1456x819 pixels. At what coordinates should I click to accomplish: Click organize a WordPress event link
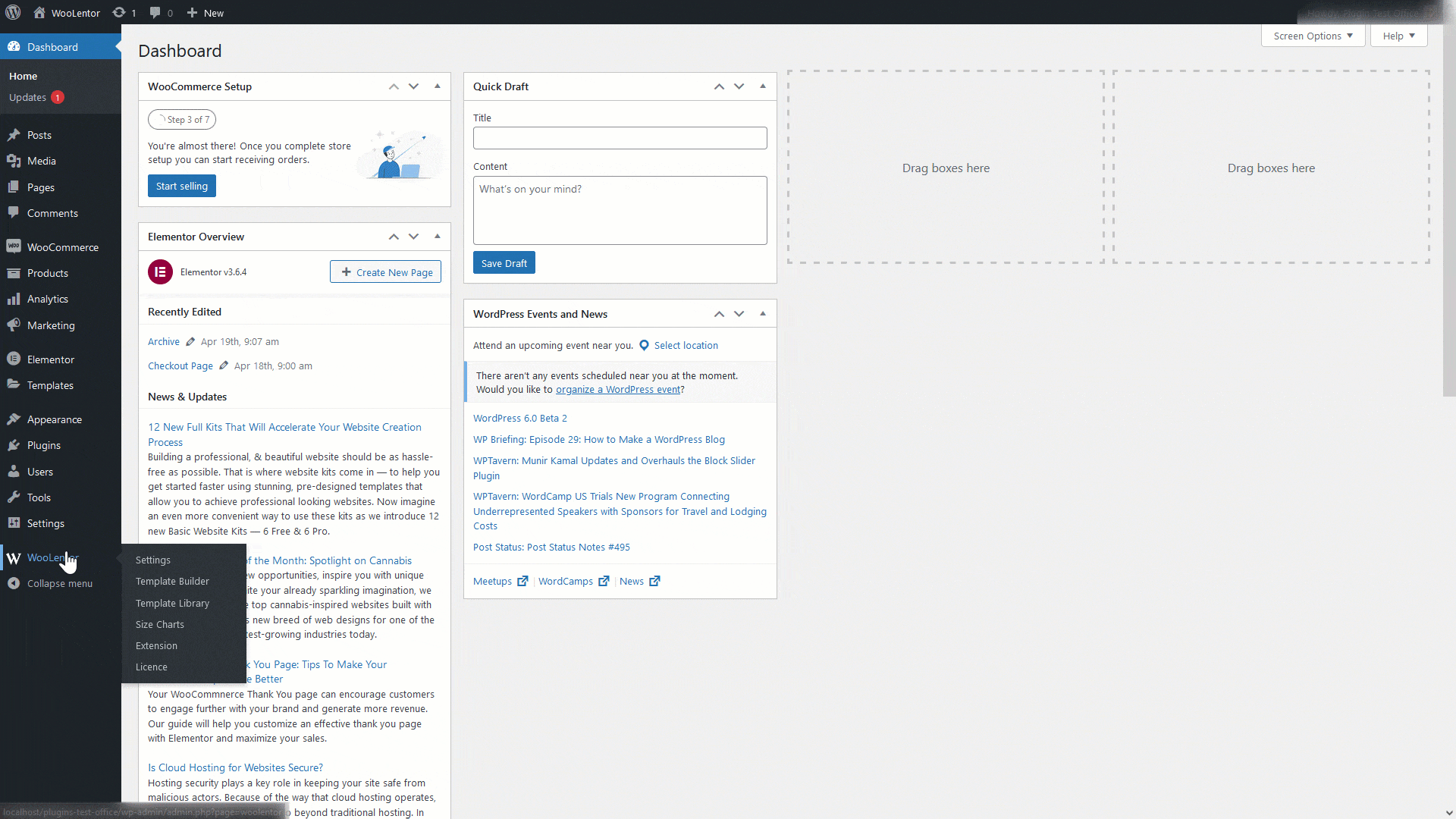618,389
